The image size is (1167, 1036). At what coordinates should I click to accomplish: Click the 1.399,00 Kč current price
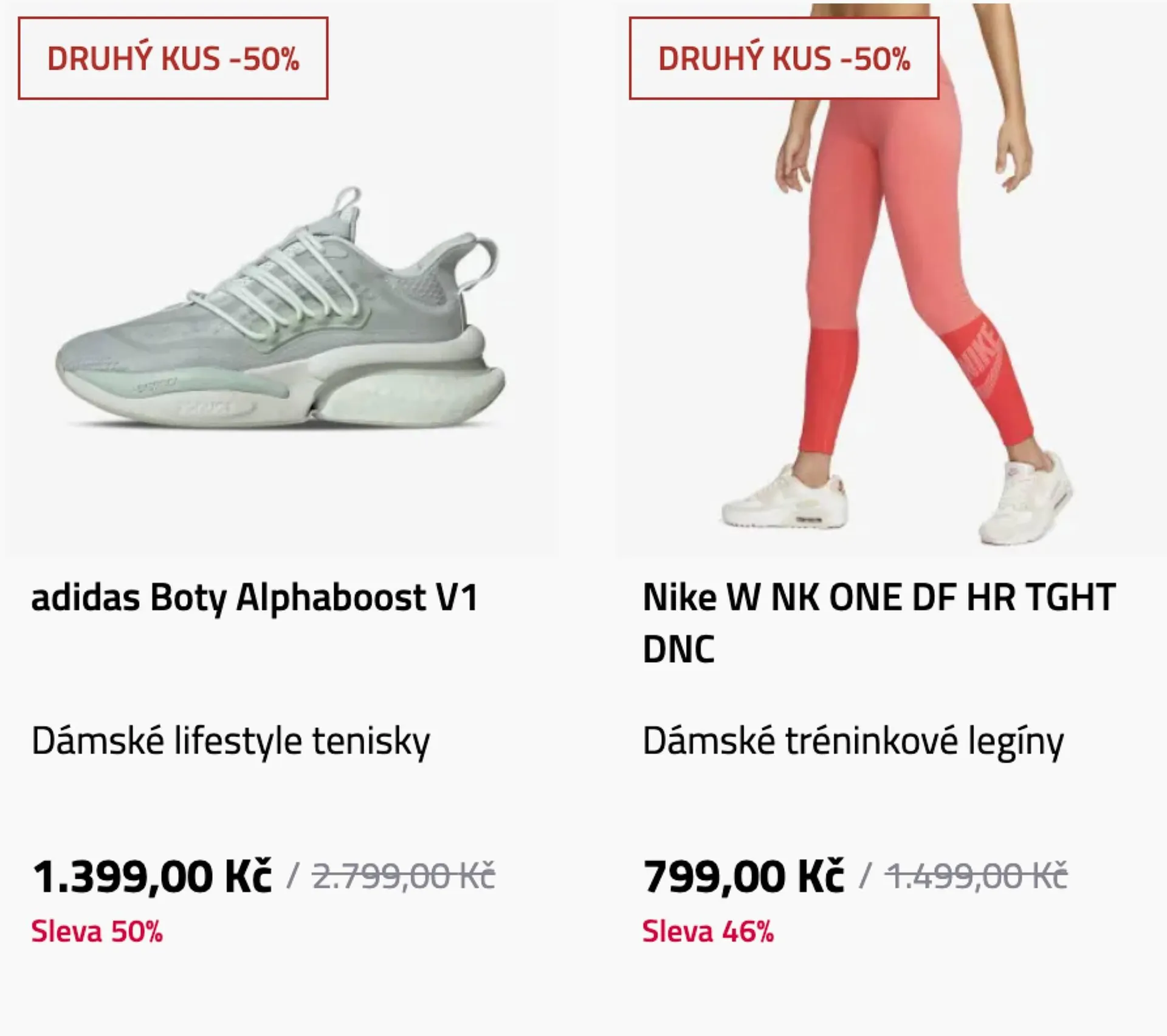151,876
